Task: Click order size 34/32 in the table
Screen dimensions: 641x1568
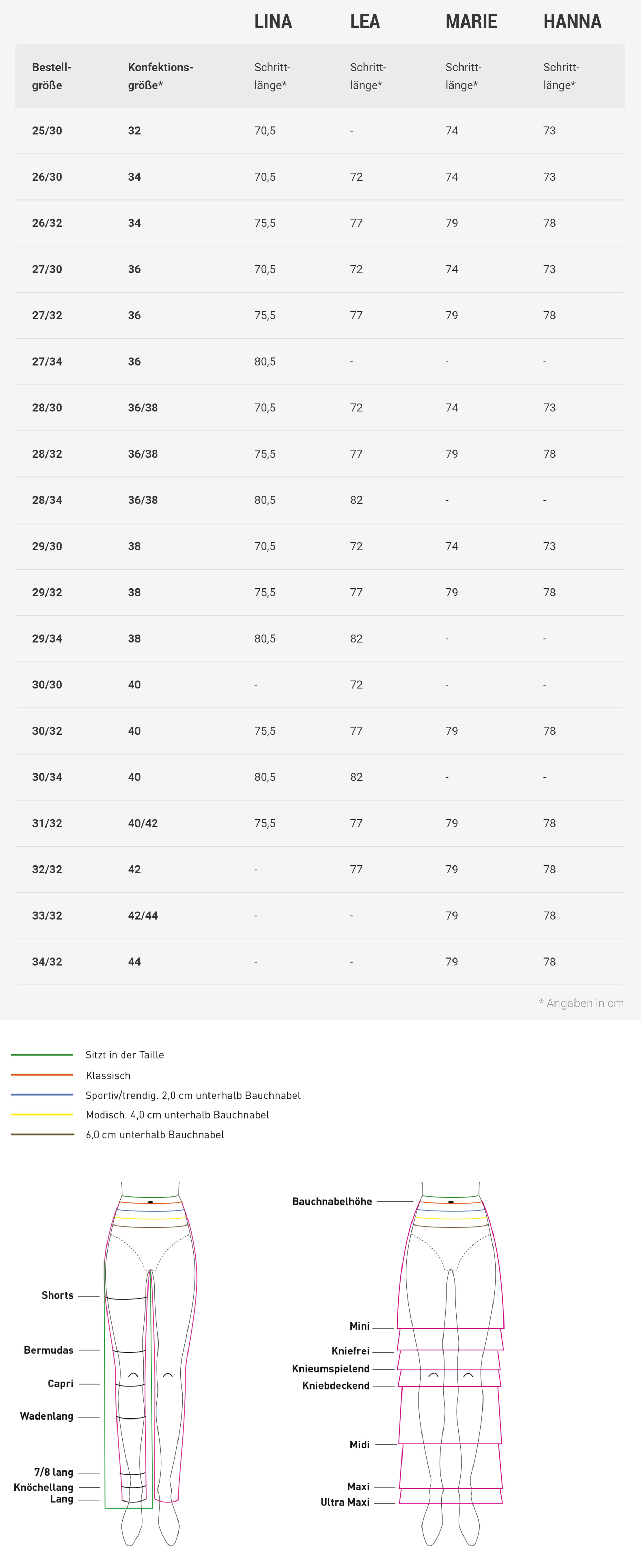Action: (47, 962)
